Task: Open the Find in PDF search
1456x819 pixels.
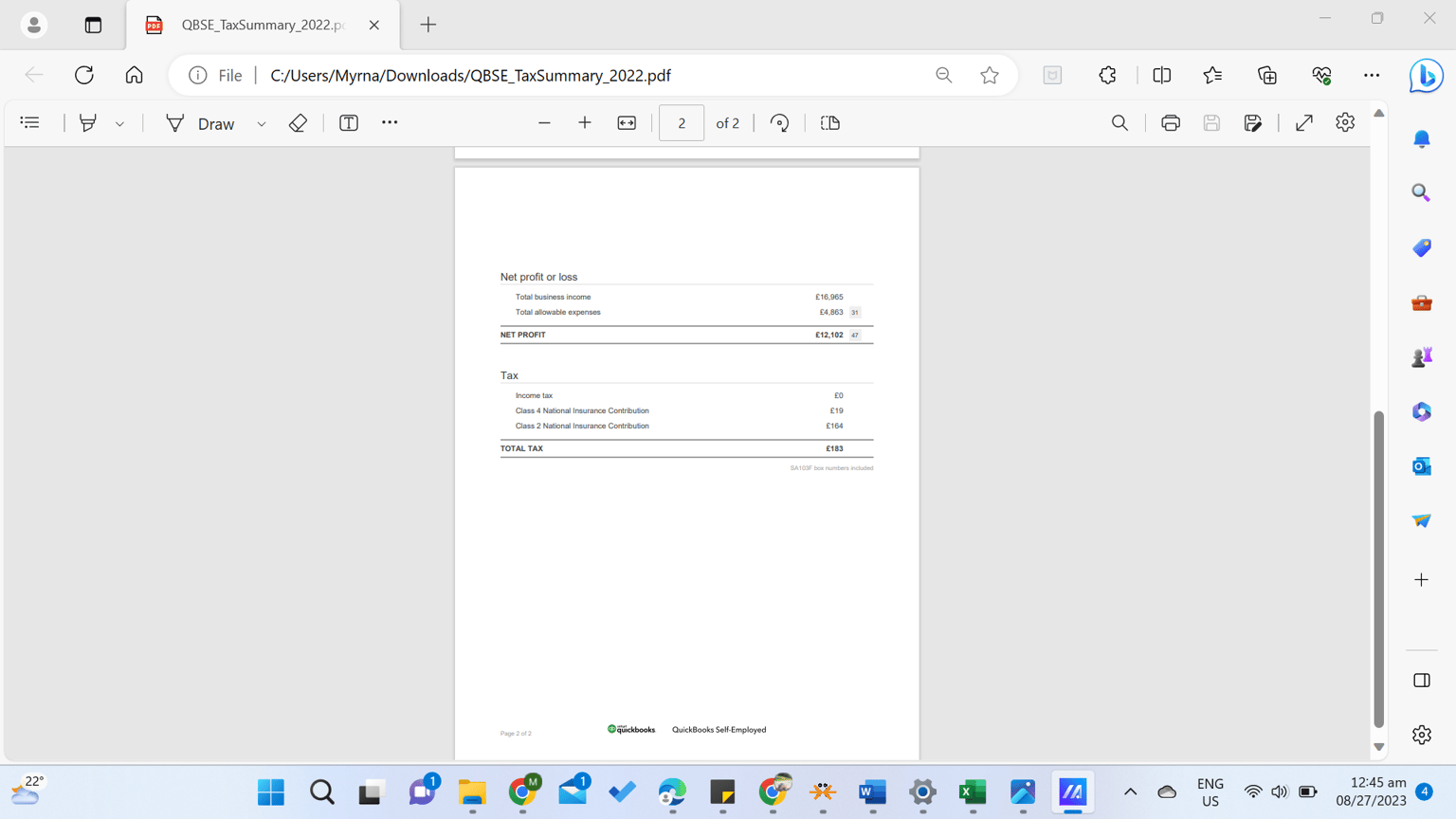Action: 1119,123
